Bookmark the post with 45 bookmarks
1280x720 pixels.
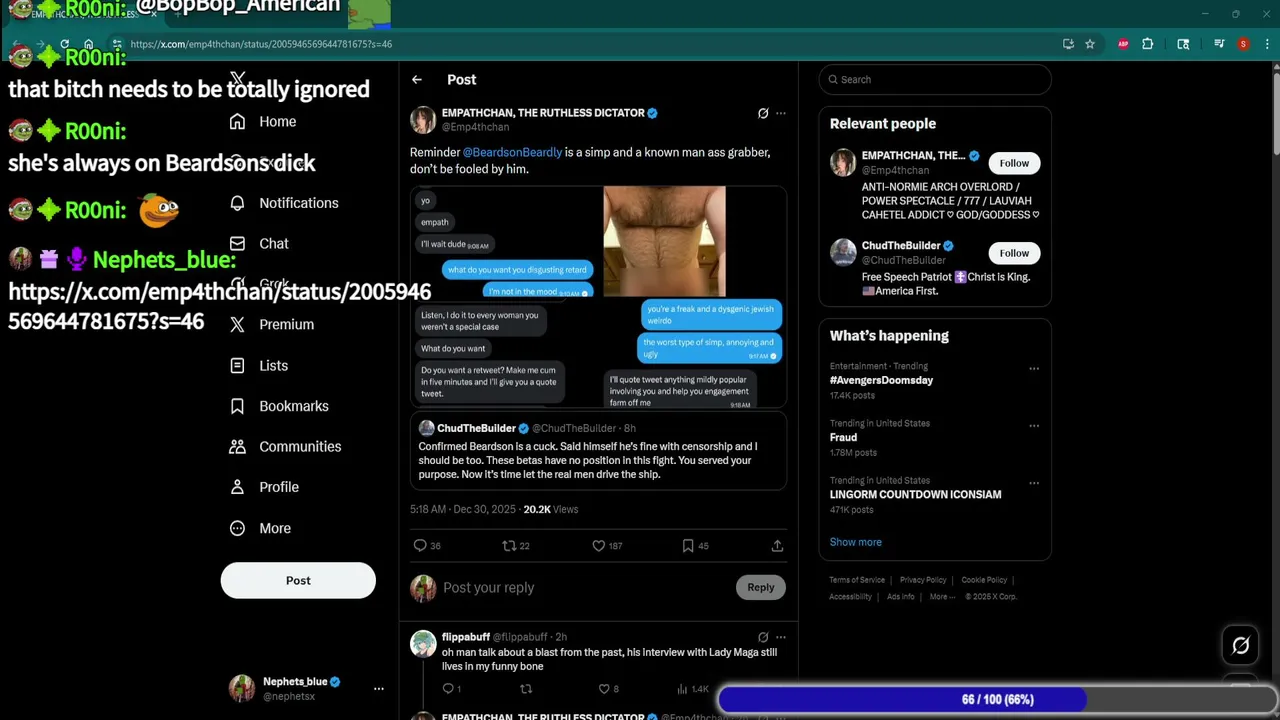[x=688, y=546]
